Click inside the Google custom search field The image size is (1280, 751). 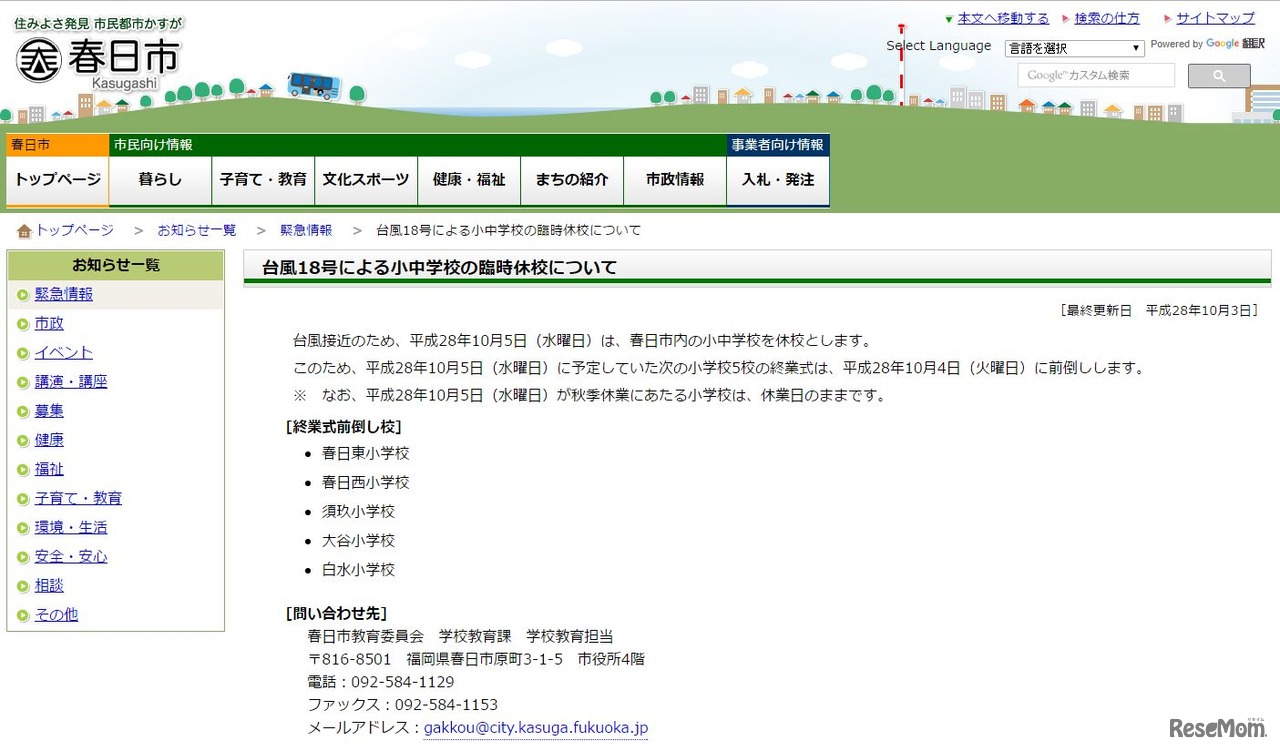click(x=1095, y=75)
